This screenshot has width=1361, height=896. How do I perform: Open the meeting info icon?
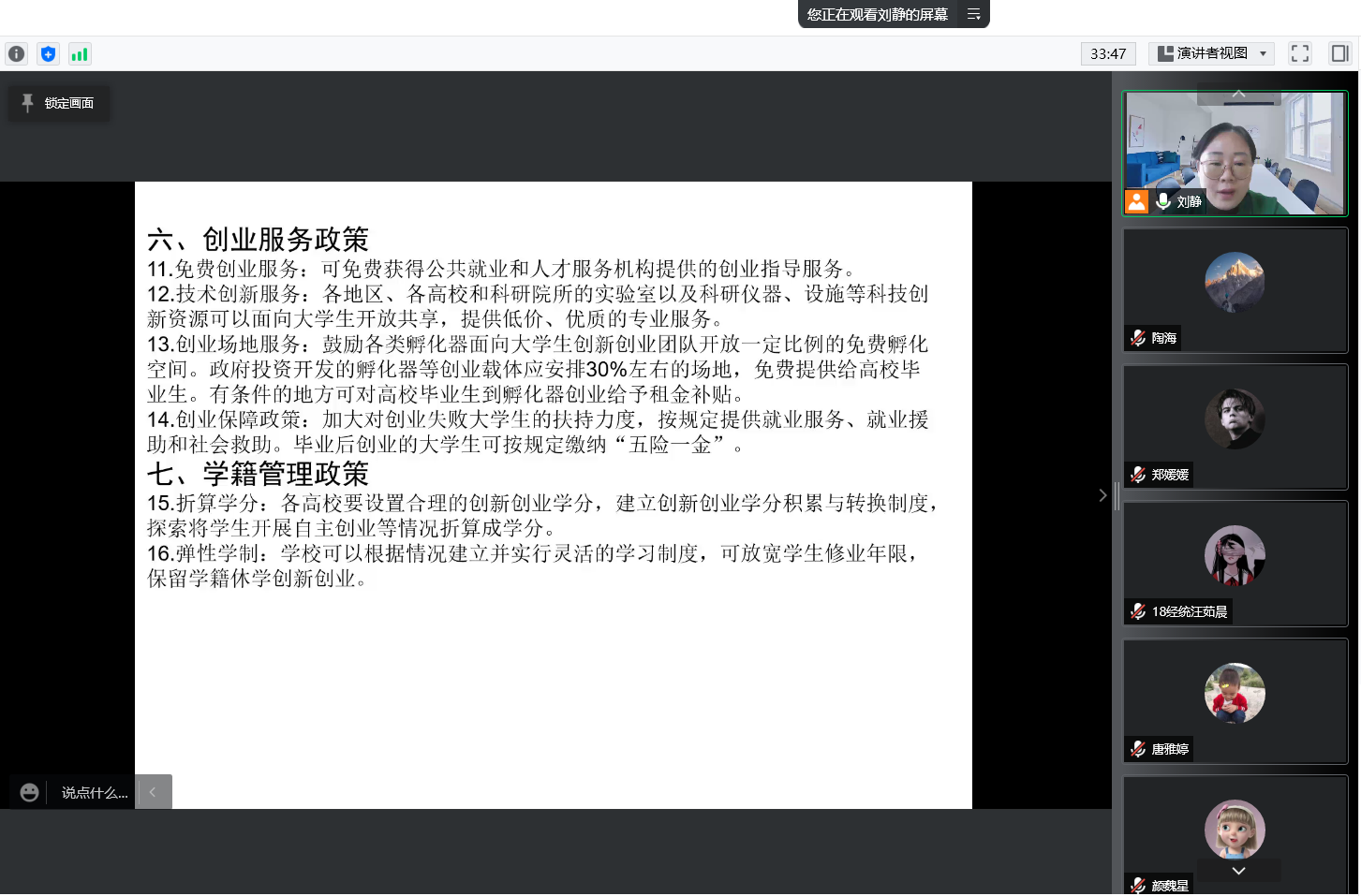[16, 54]
